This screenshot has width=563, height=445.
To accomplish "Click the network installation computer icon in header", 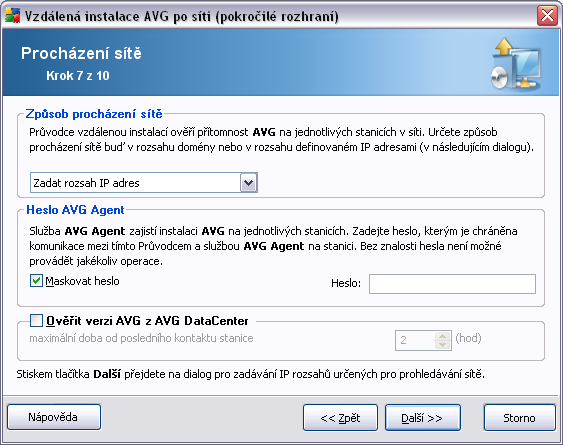I will coord(516,63).
